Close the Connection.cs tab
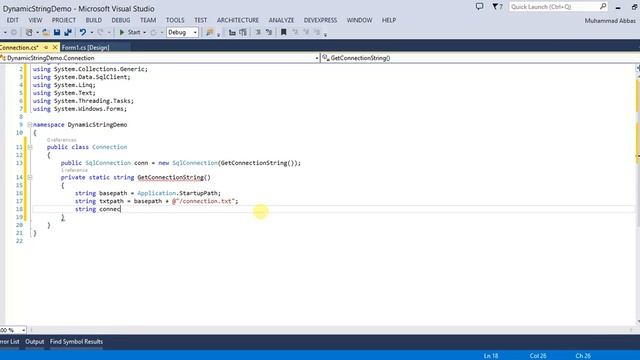640x360 pixels. [55, 47]
